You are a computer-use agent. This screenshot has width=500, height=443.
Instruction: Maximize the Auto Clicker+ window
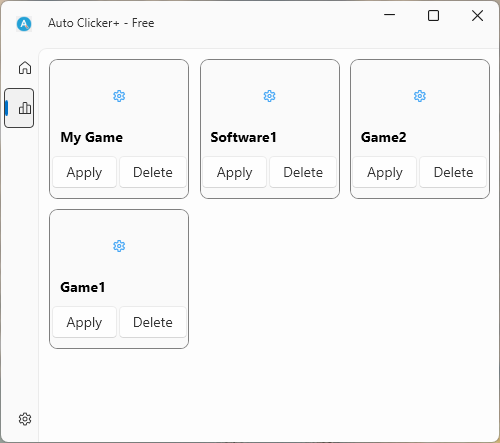click(433, 15)
